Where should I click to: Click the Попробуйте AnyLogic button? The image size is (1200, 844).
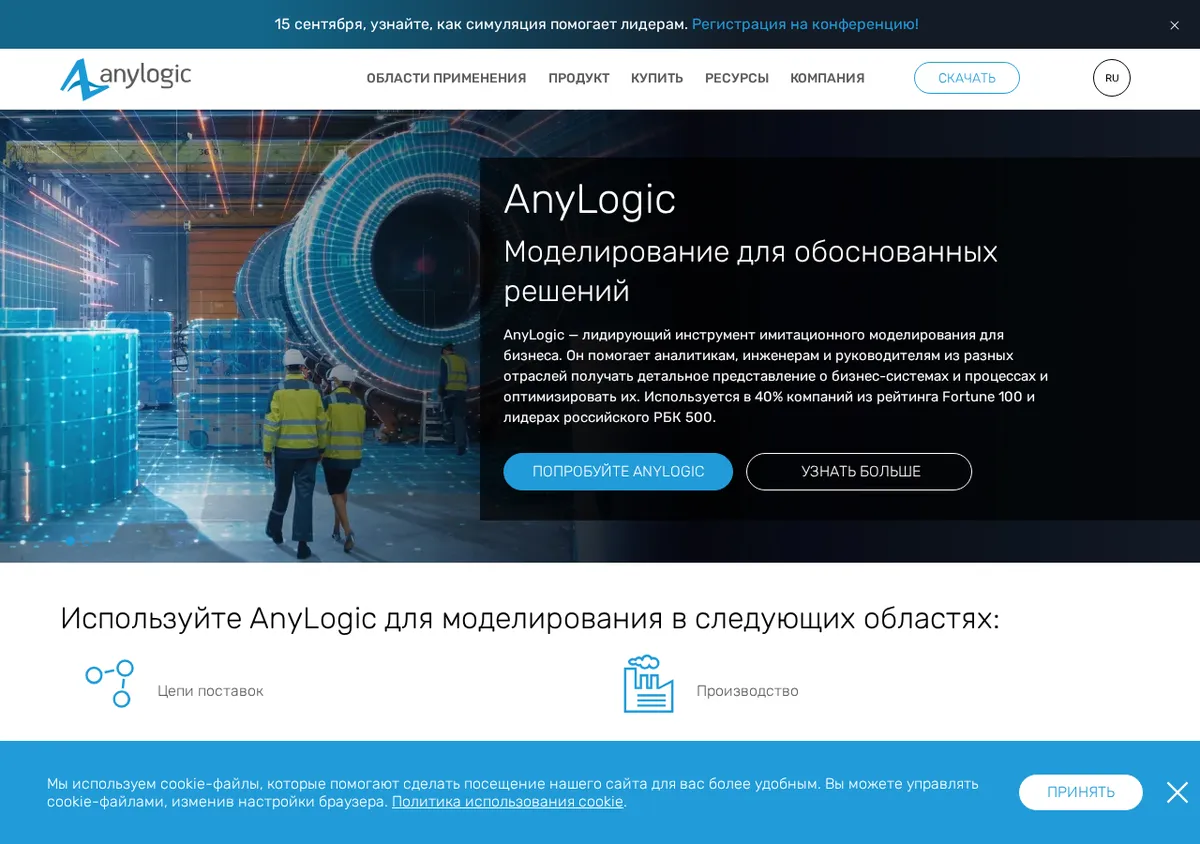(x=618, y=471)
